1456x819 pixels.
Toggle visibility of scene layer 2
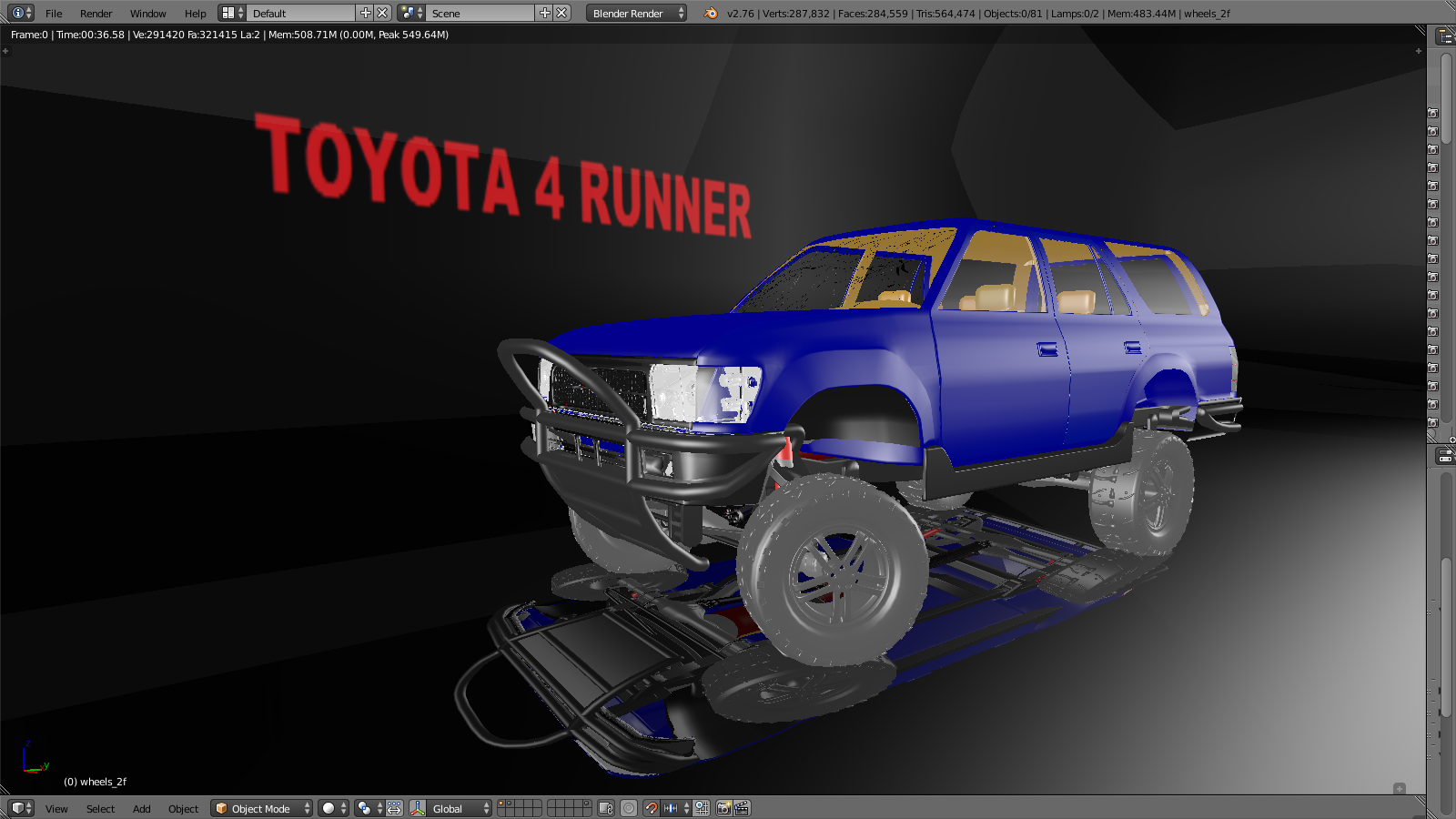click(511, 804)
